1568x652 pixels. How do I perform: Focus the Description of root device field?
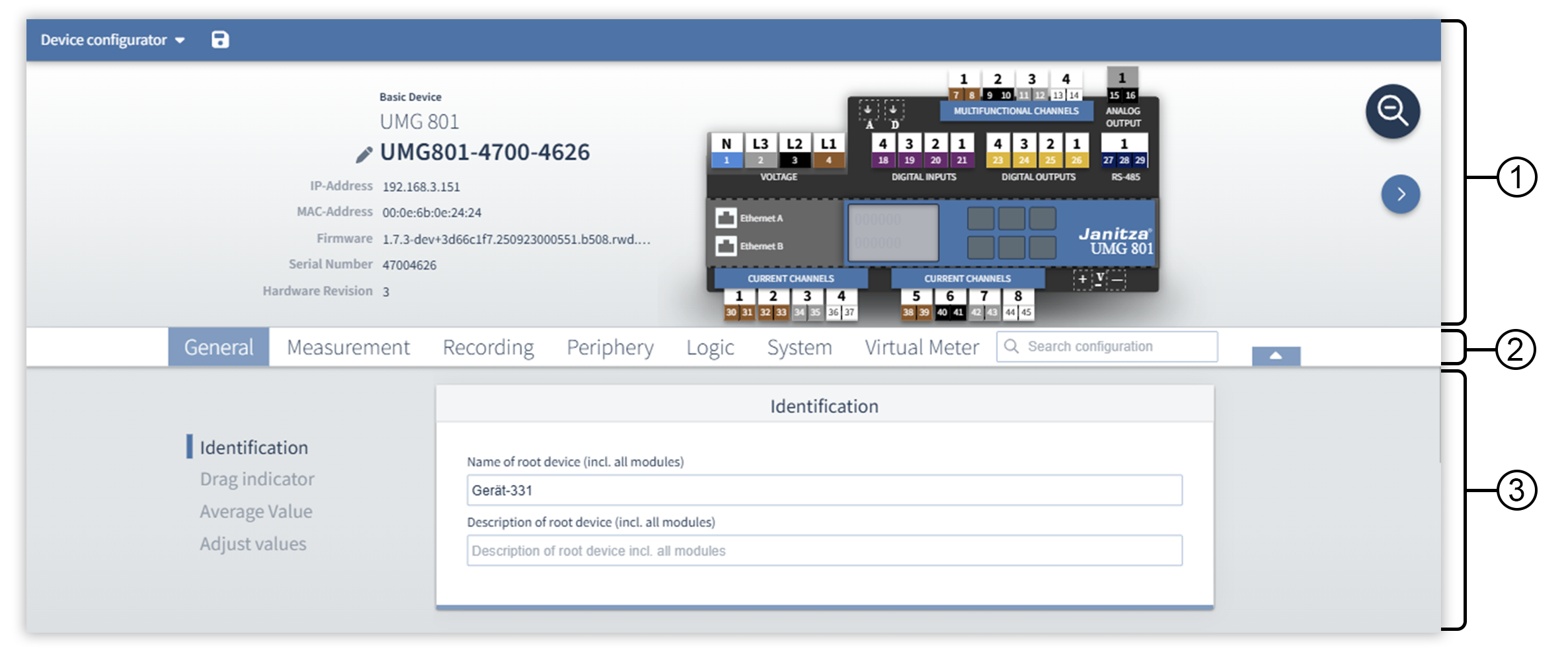click(824, 551)
